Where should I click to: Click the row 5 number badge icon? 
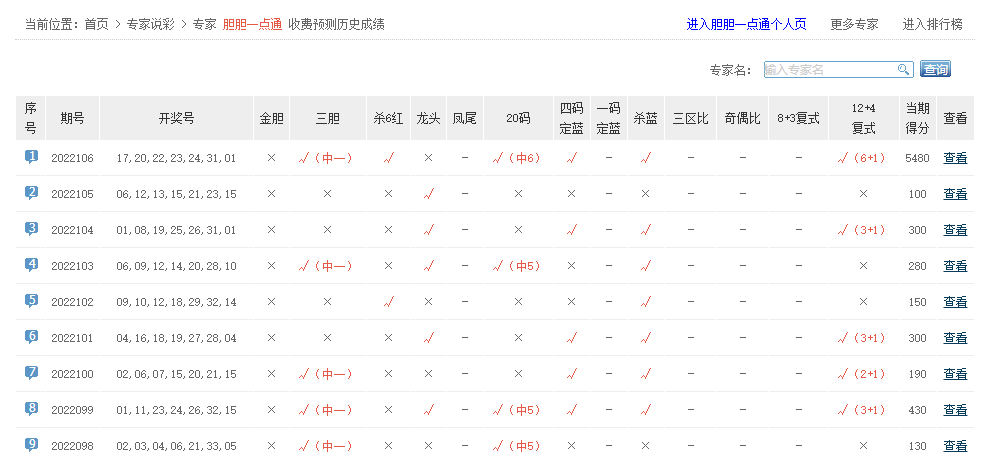click(31, 301)
